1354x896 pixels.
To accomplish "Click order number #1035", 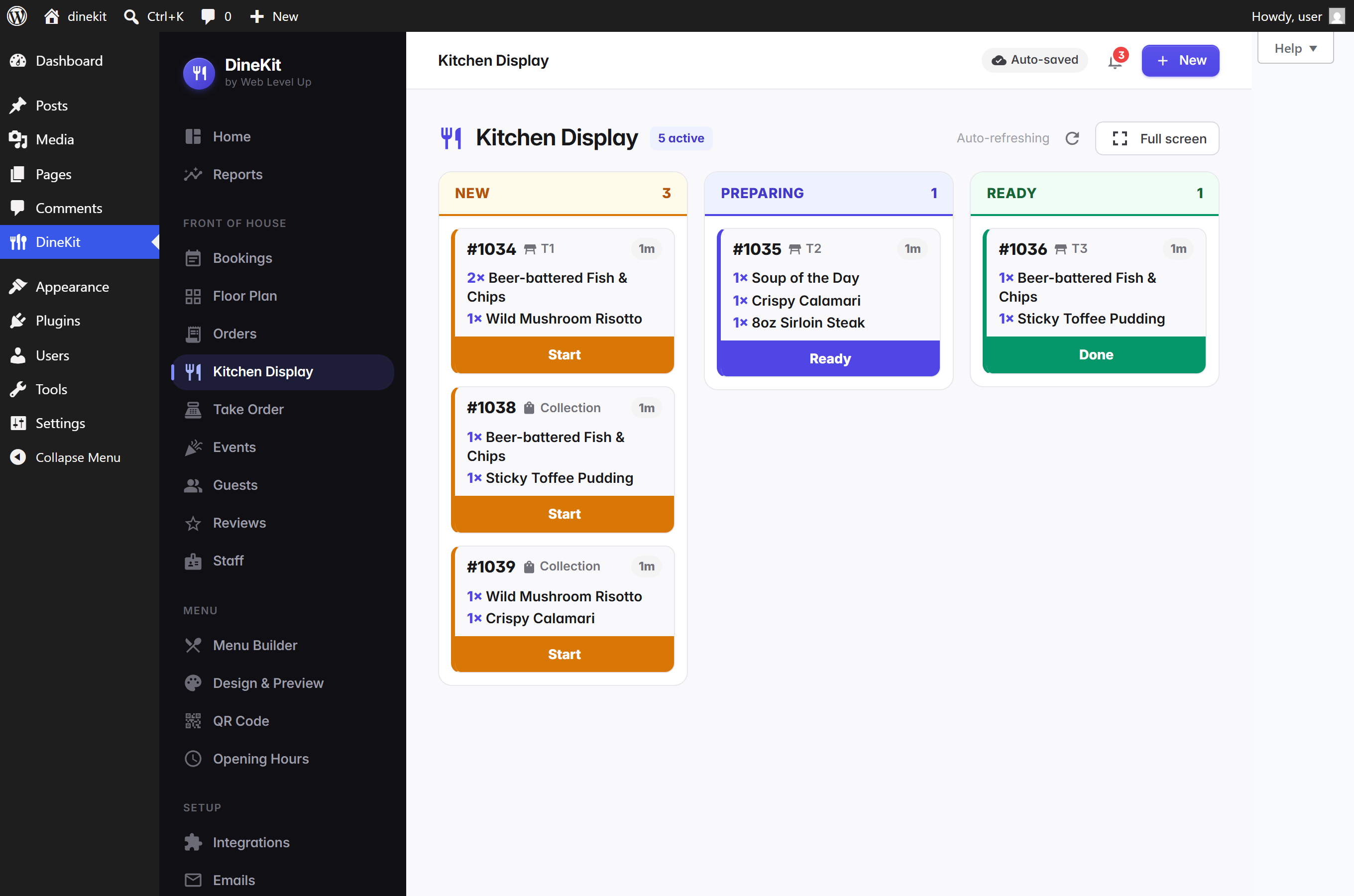I will [757, 249].
